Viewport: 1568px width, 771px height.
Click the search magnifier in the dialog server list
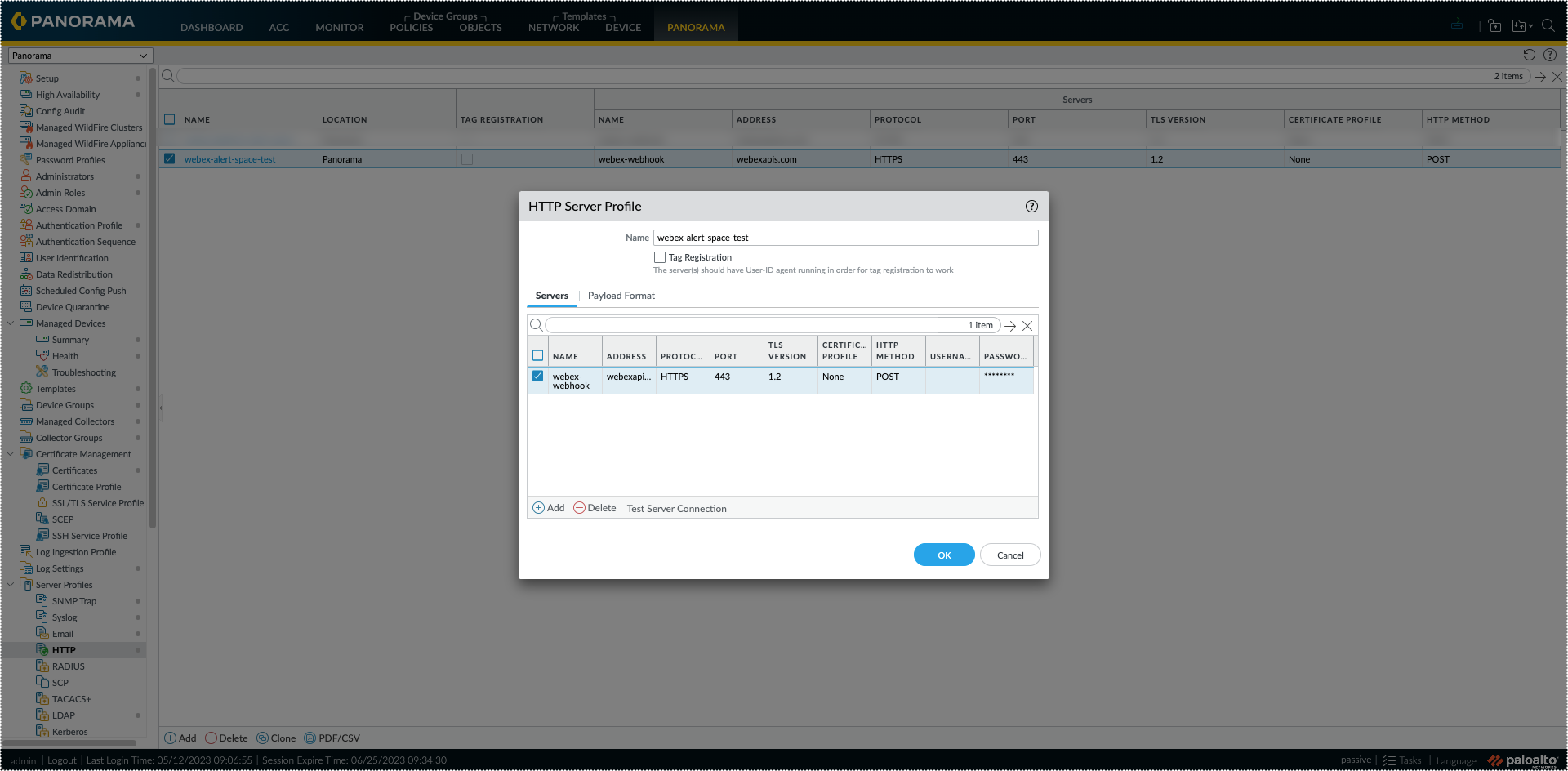click(536, 325)
